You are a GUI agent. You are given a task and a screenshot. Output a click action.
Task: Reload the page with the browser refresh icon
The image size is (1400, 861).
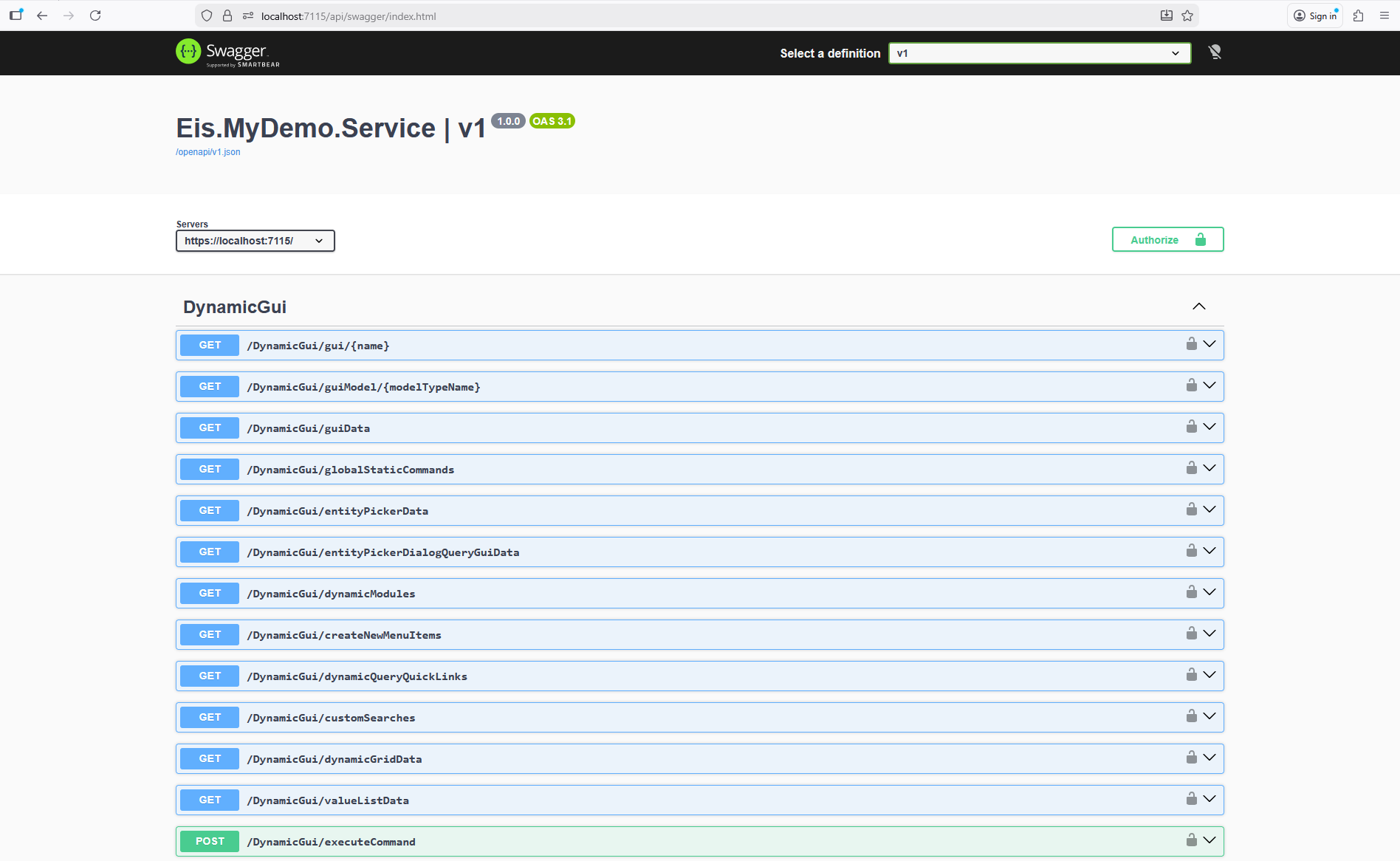(95, 16)
